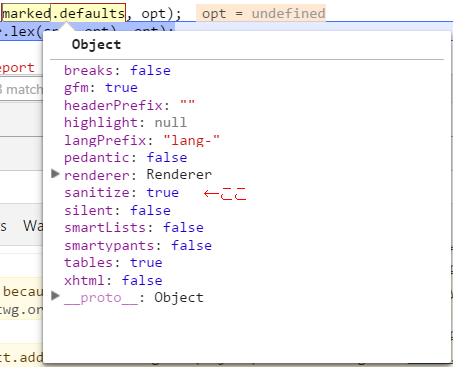Click the '.defaults' token in source code
Screen dimensions: 453x367
(89, 13)
